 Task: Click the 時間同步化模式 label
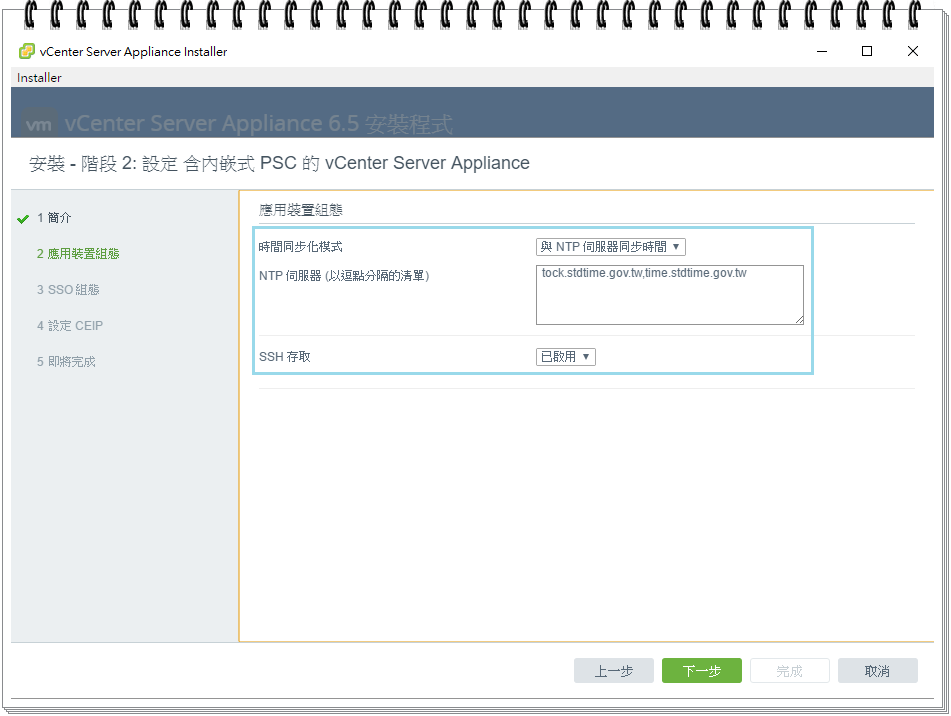click(300, 247)
